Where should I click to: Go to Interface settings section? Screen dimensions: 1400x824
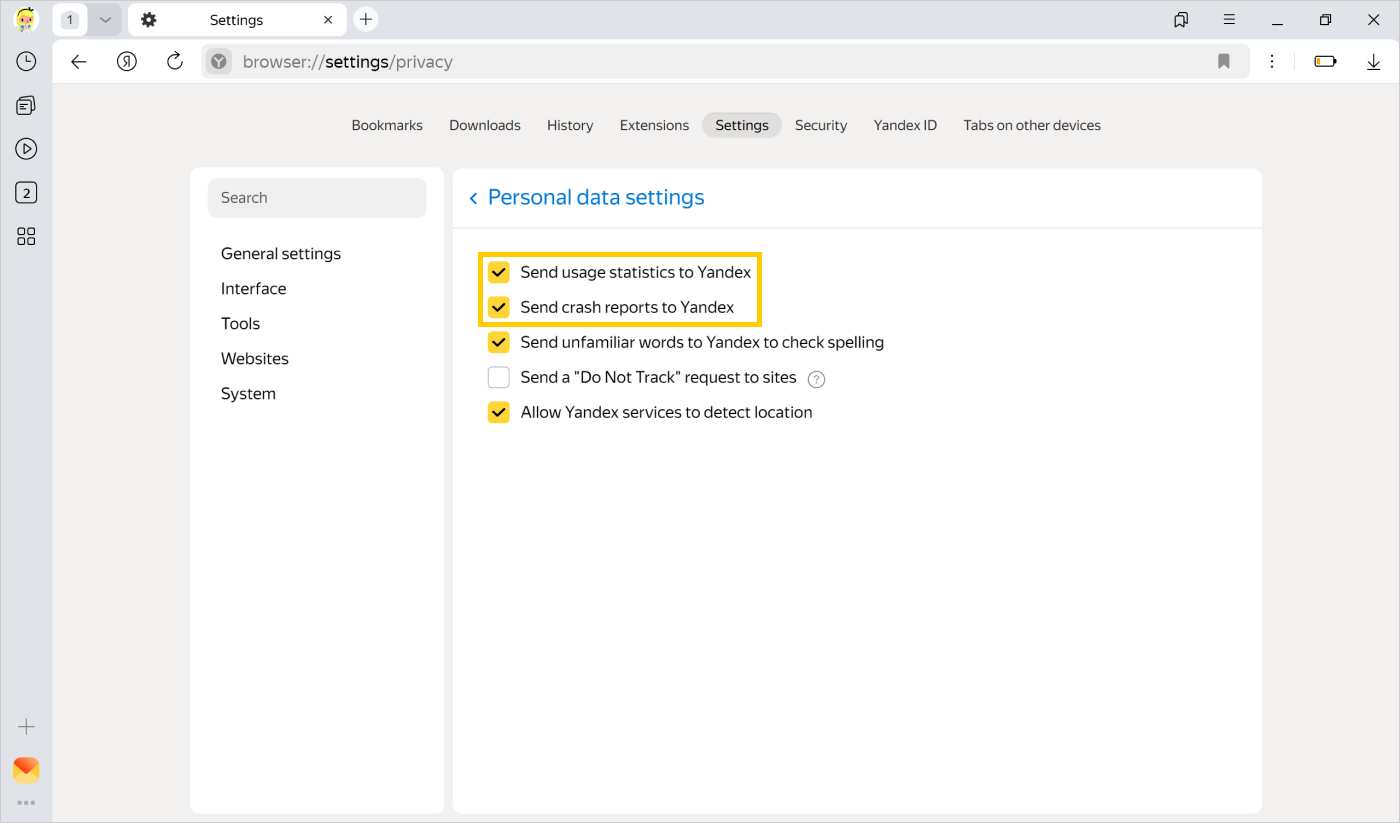[x=253, y=288]
